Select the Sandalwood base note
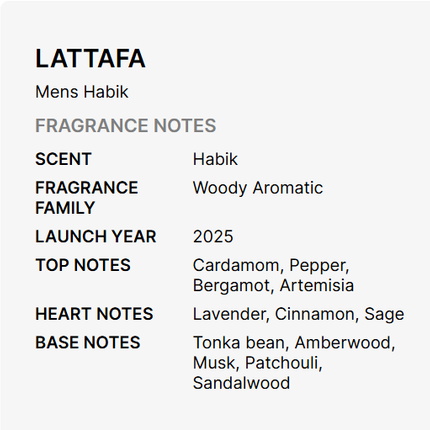 (241, 383)
